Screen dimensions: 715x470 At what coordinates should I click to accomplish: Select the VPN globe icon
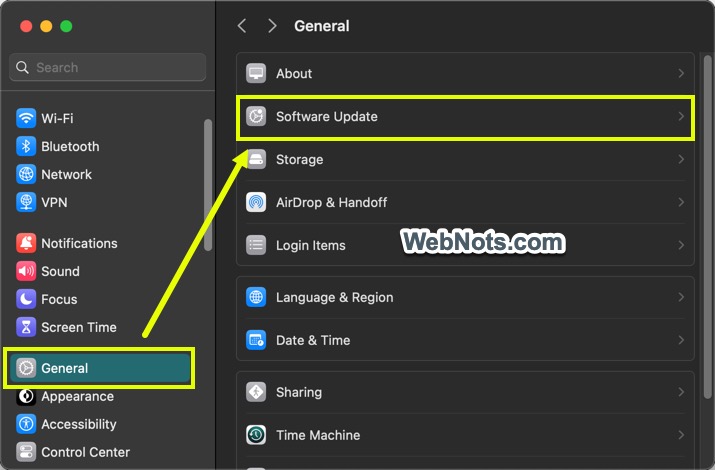click(26, 202)
